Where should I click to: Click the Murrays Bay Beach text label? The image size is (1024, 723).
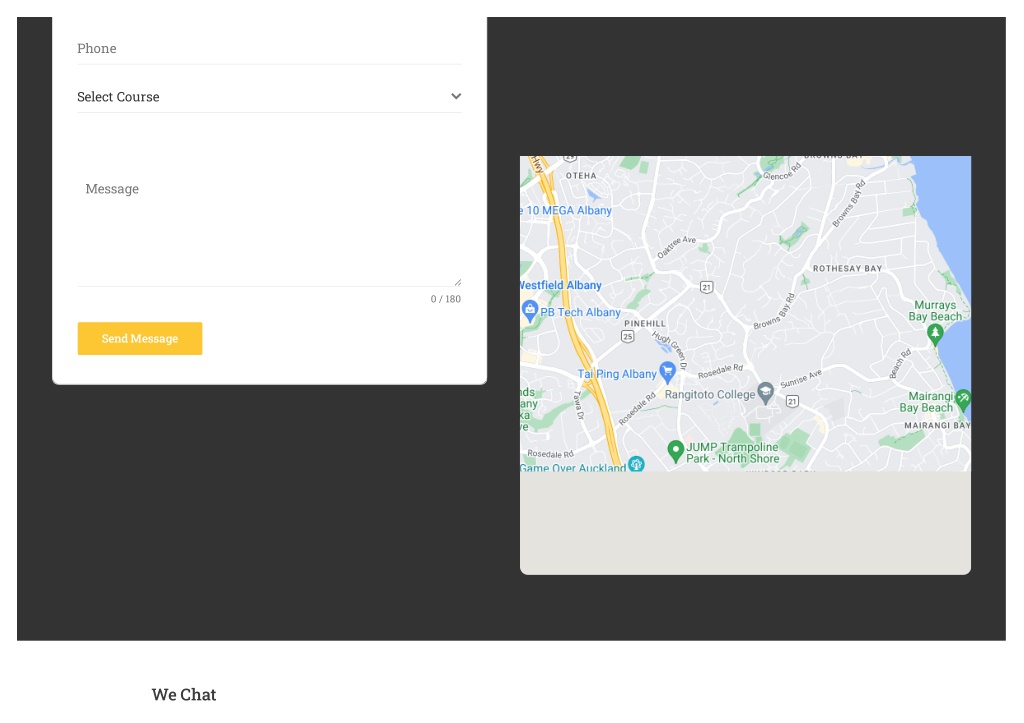point(935,311)
